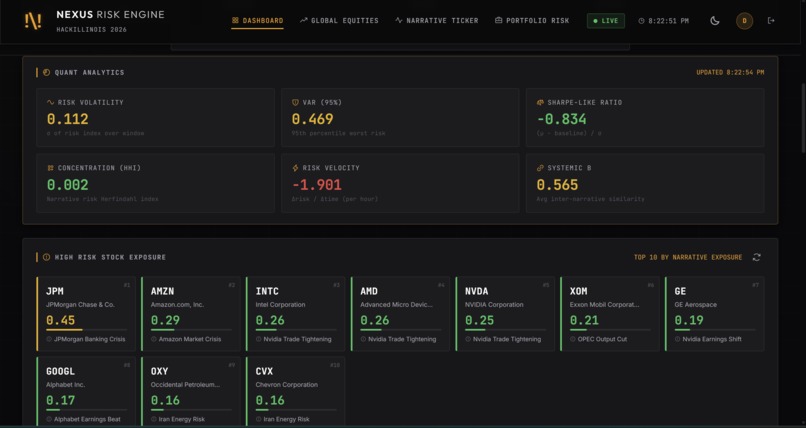This screenshot has height=428, width=806.
Task: Click the Sharpe-like value -0.834
Action: (561, 119)
